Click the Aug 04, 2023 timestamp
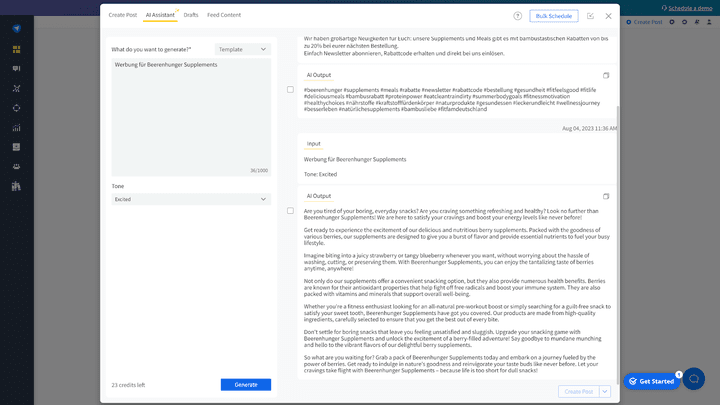 click(590, 129)
